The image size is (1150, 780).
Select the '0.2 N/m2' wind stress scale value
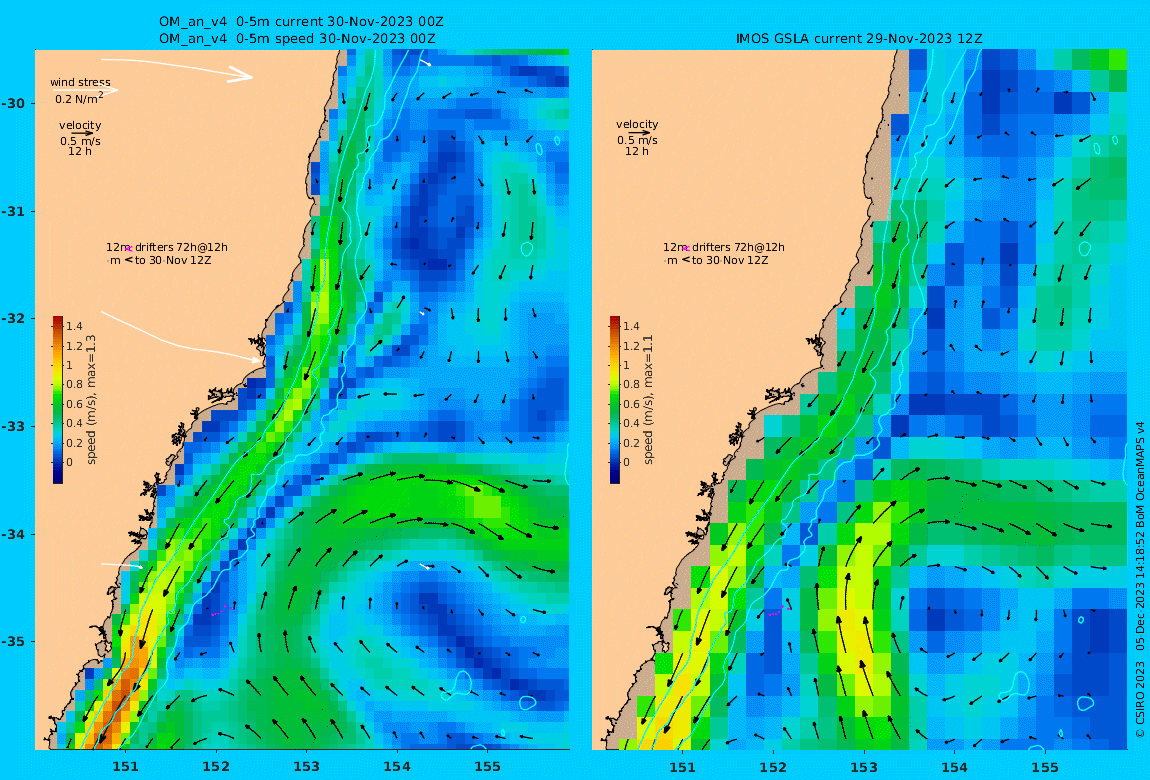point(78,98)
